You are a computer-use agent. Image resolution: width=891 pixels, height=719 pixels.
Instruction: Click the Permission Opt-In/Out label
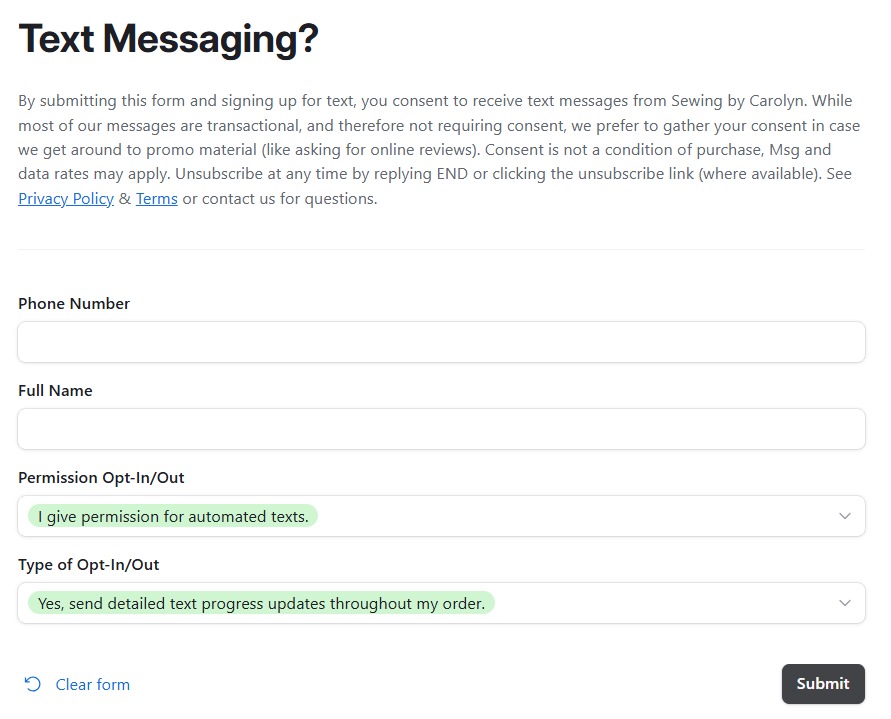100,477
